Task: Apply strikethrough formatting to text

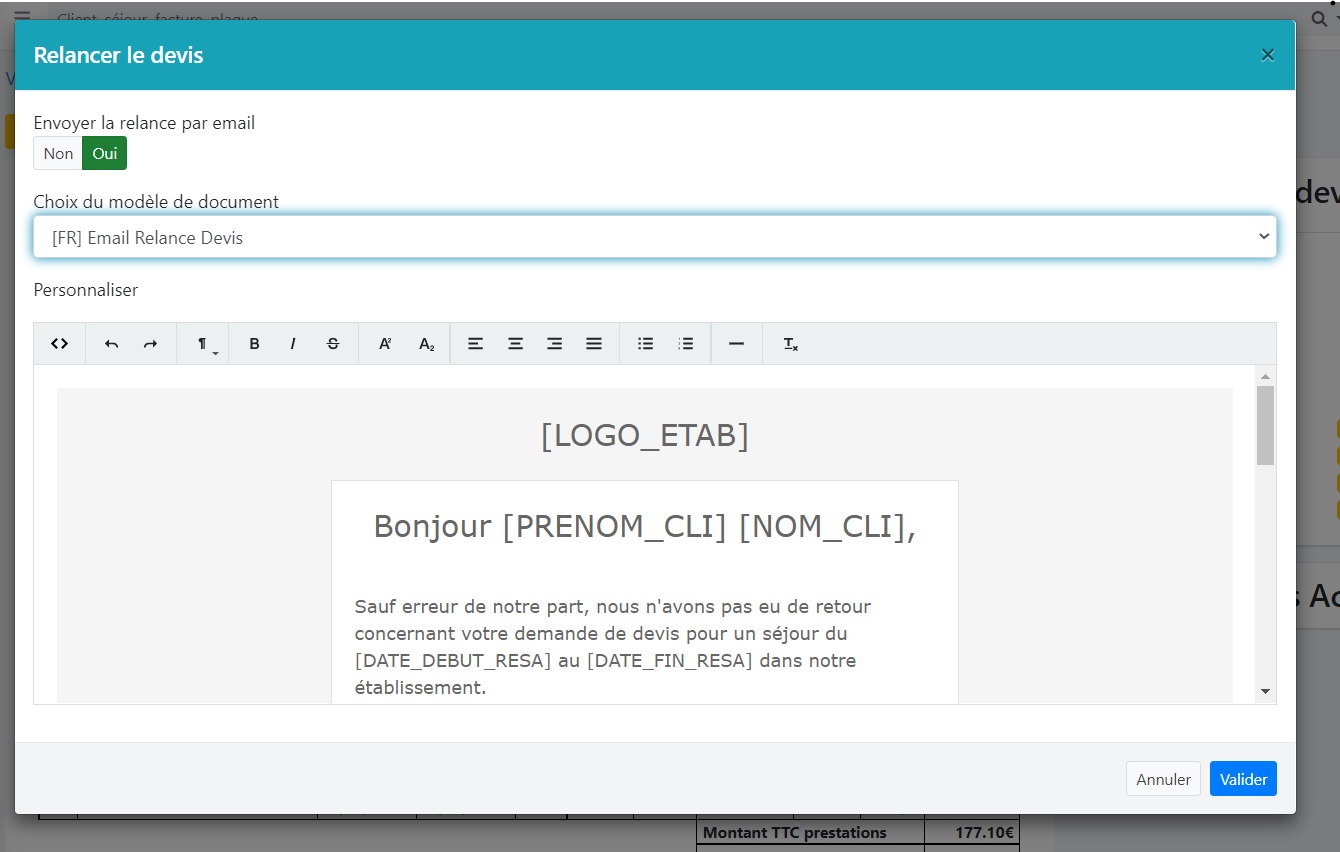Action: 333,344
